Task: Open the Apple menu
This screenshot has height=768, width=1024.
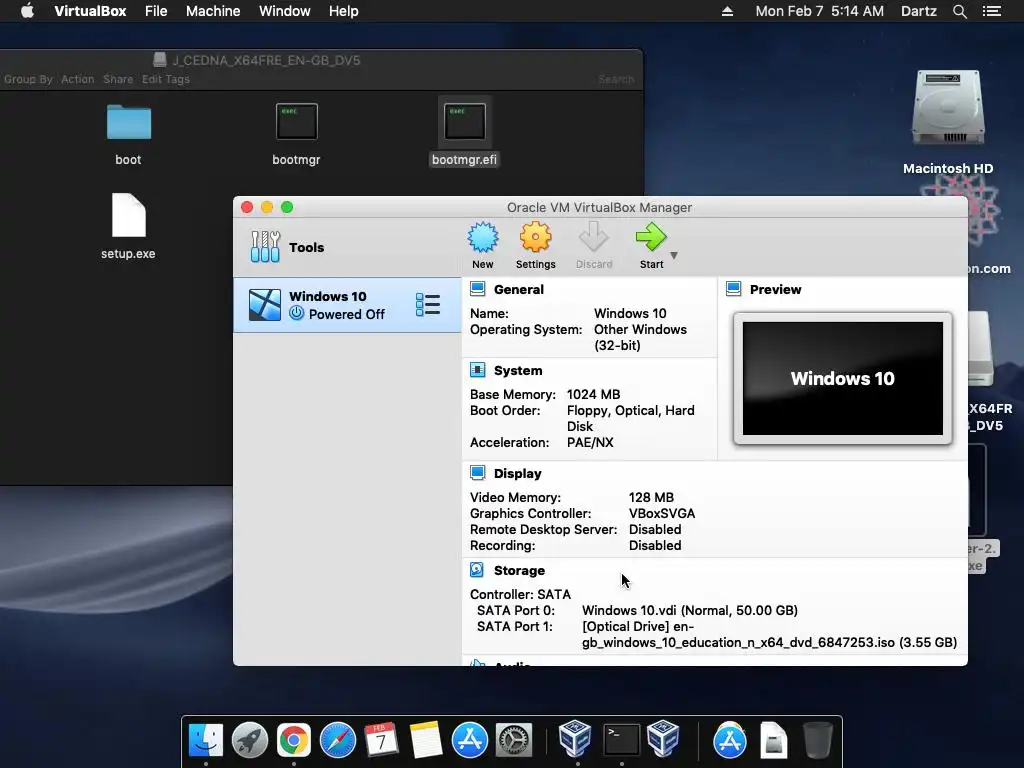Action: point(27,11)
